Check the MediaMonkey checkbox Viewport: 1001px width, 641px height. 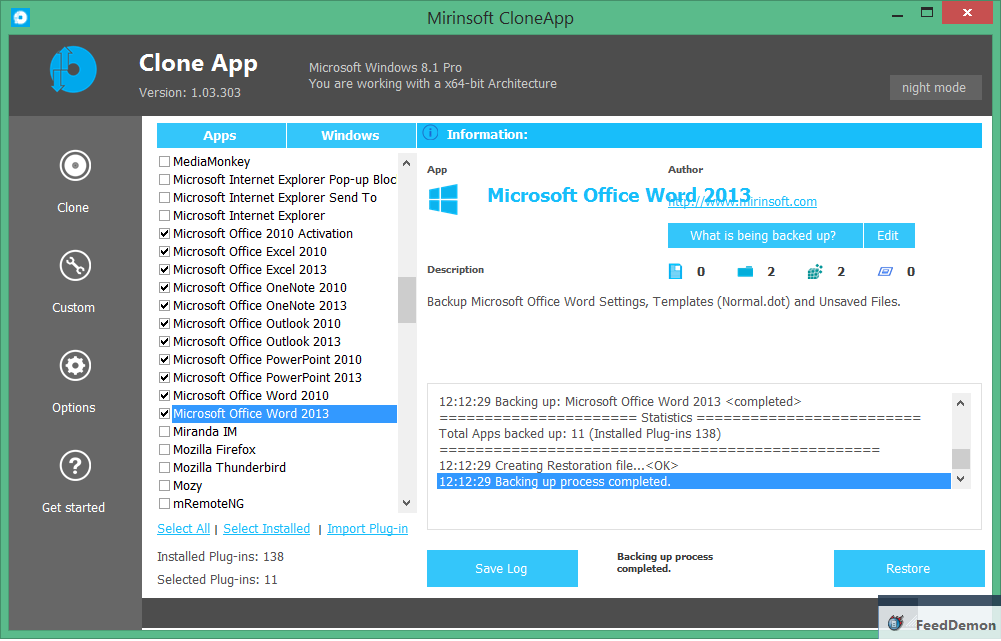pos(165,162)
